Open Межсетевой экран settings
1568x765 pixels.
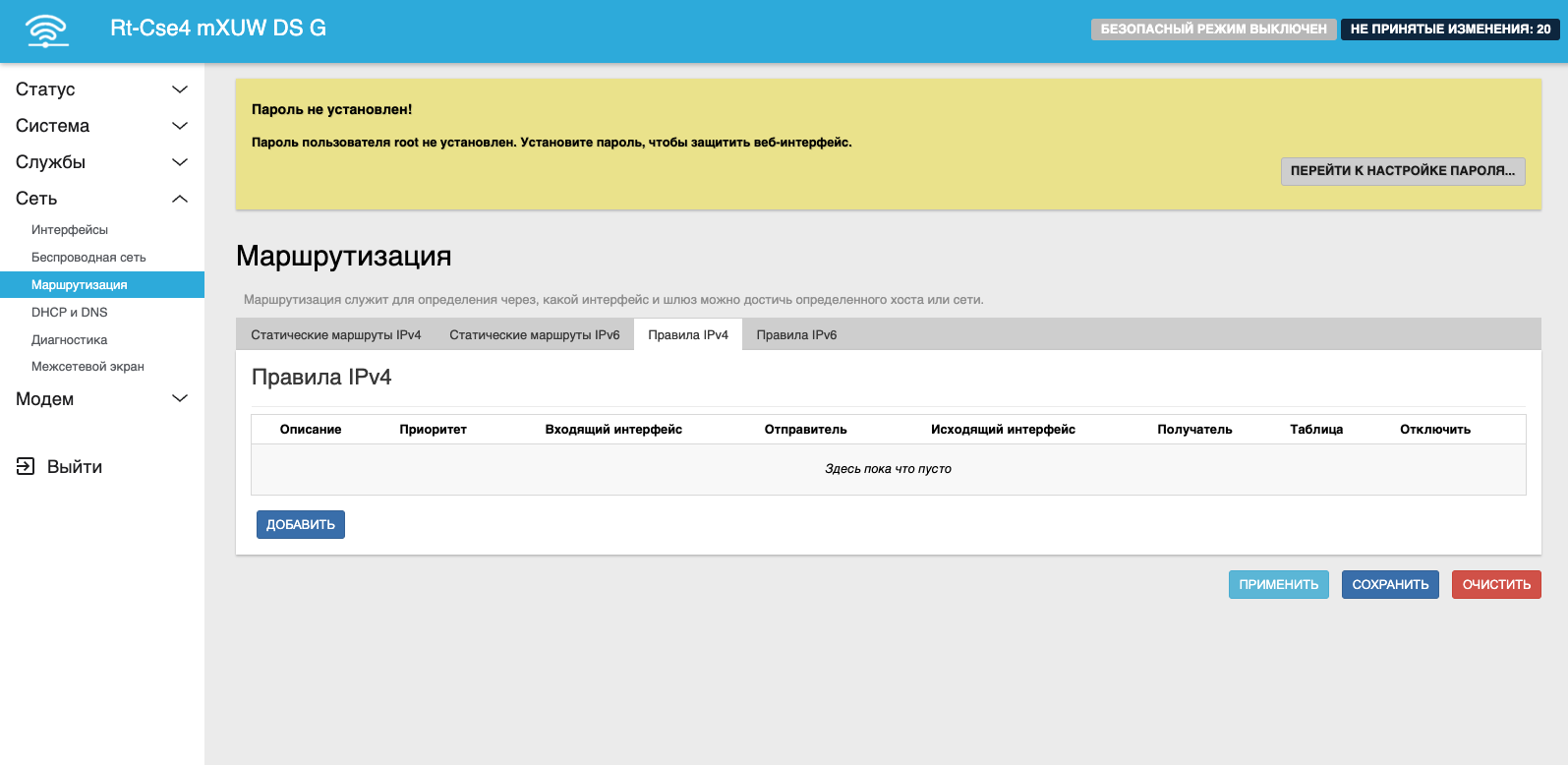tap(87, 367)
